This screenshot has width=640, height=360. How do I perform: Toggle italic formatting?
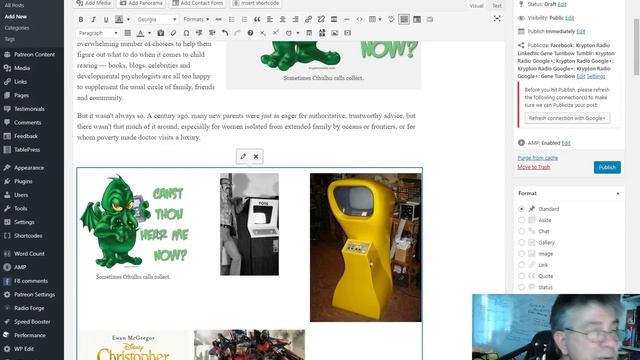pos(93,20)
